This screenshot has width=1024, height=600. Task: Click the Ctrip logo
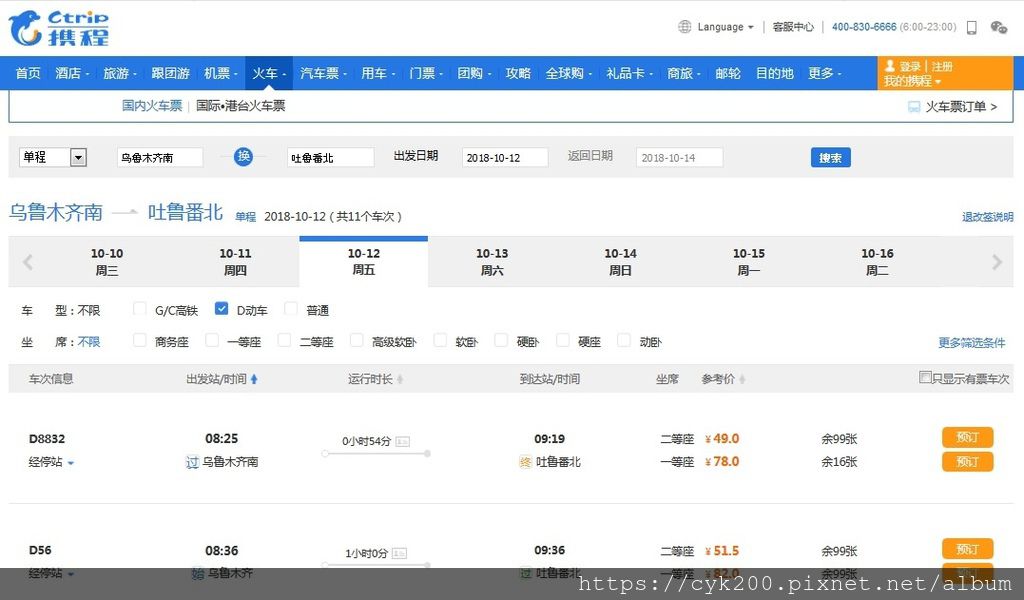59,28
